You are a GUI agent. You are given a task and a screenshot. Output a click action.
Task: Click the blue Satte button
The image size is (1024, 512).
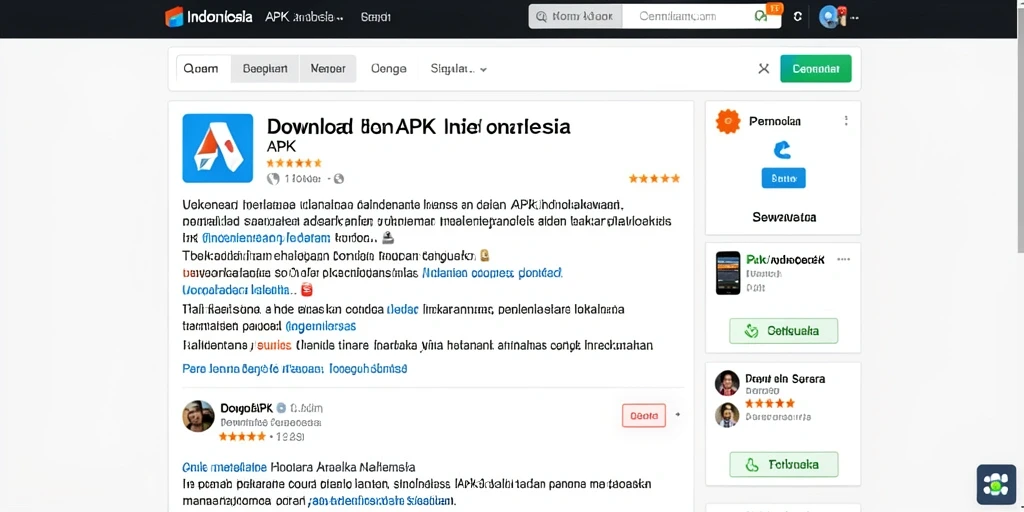(x=784, y=178)
